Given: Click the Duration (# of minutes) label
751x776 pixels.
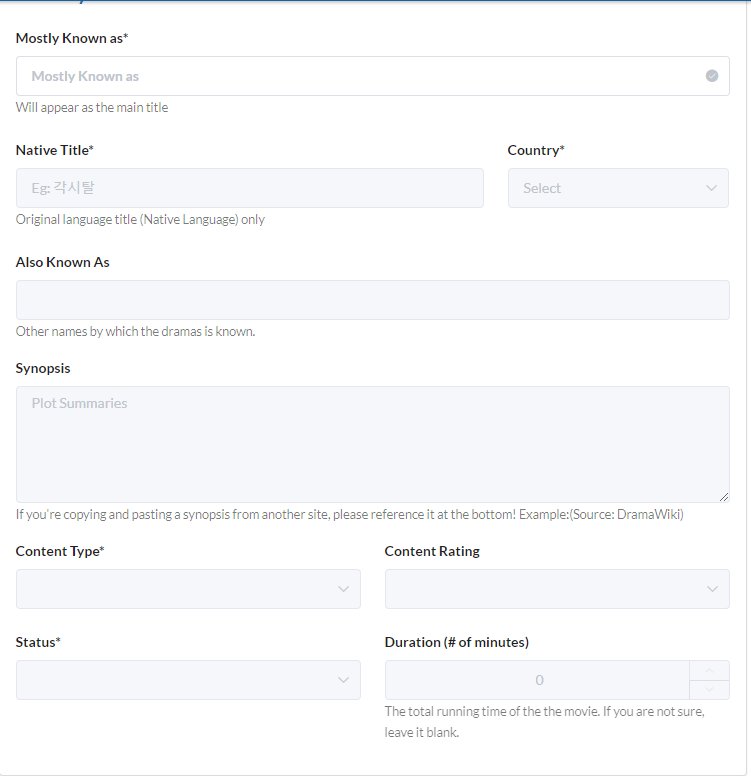Looking at the screenshot, I should click(x=457, y=642).
